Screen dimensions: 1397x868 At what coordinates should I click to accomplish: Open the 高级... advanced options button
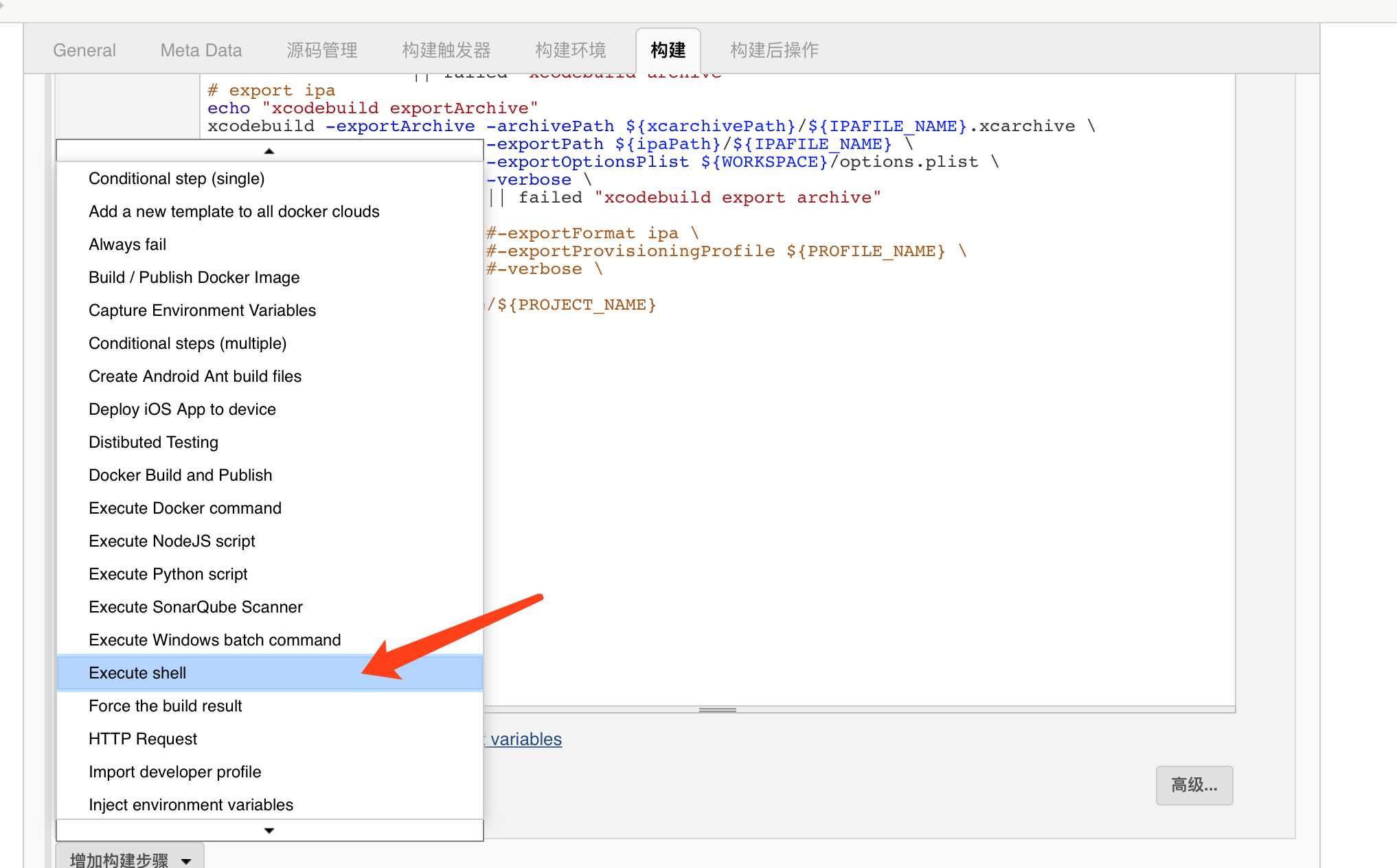(1194, 785)
